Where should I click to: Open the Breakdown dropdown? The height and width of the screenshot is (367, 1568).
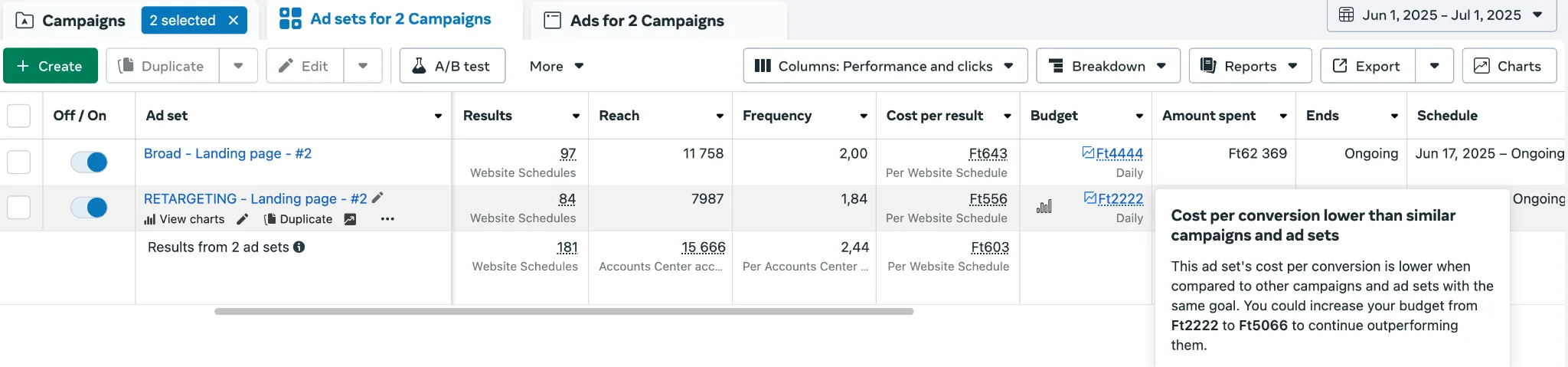coord(1108,66)
